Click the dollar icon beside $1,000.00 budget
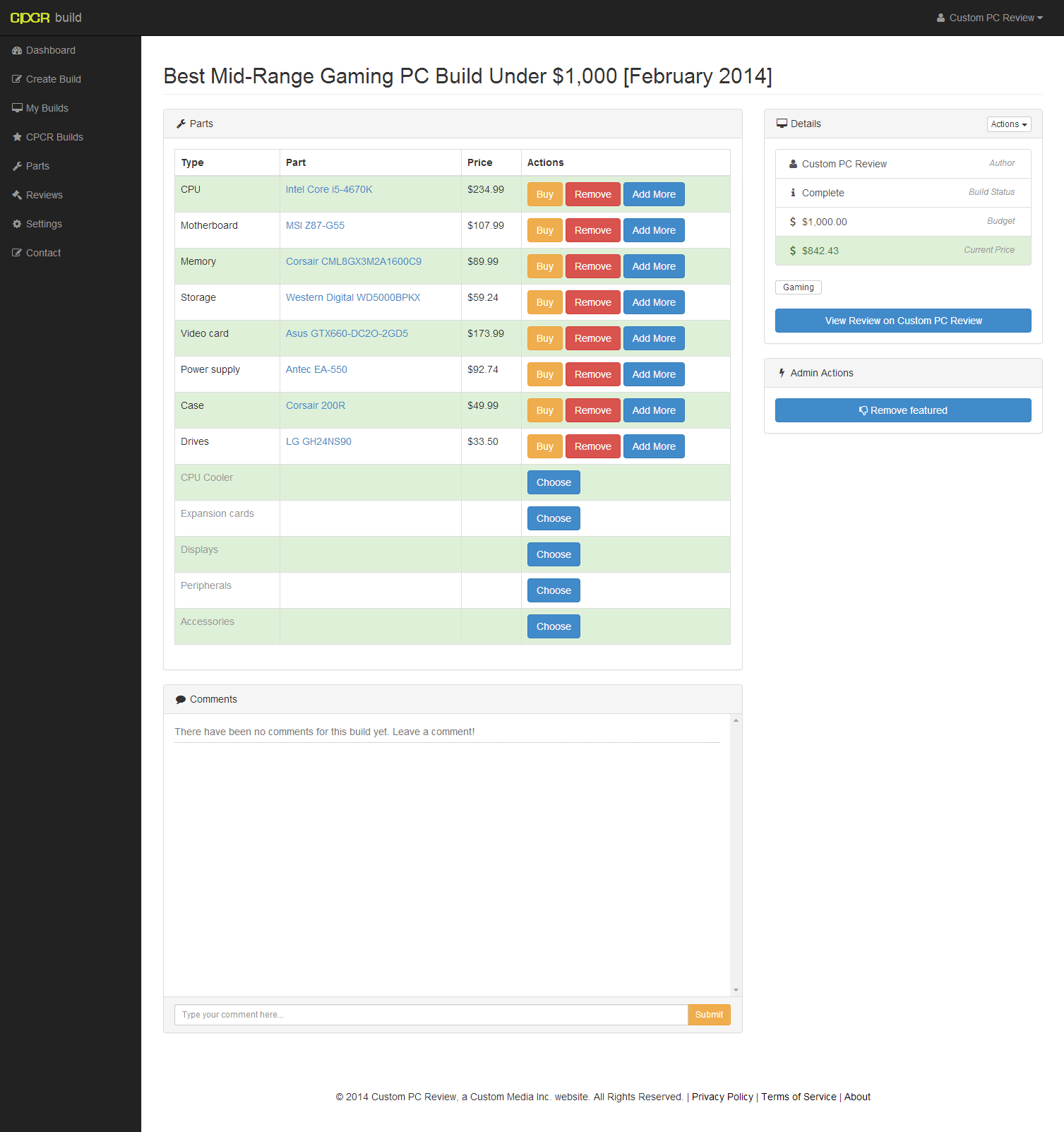 pos(793,222)
